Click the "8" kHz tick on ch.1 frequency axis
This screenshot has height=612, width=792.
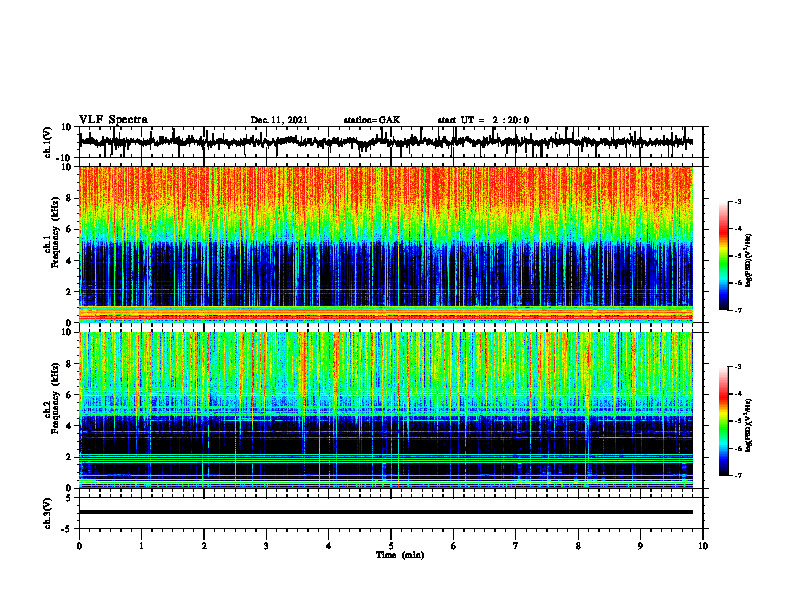pyautogui.click(x=69, y=198)
